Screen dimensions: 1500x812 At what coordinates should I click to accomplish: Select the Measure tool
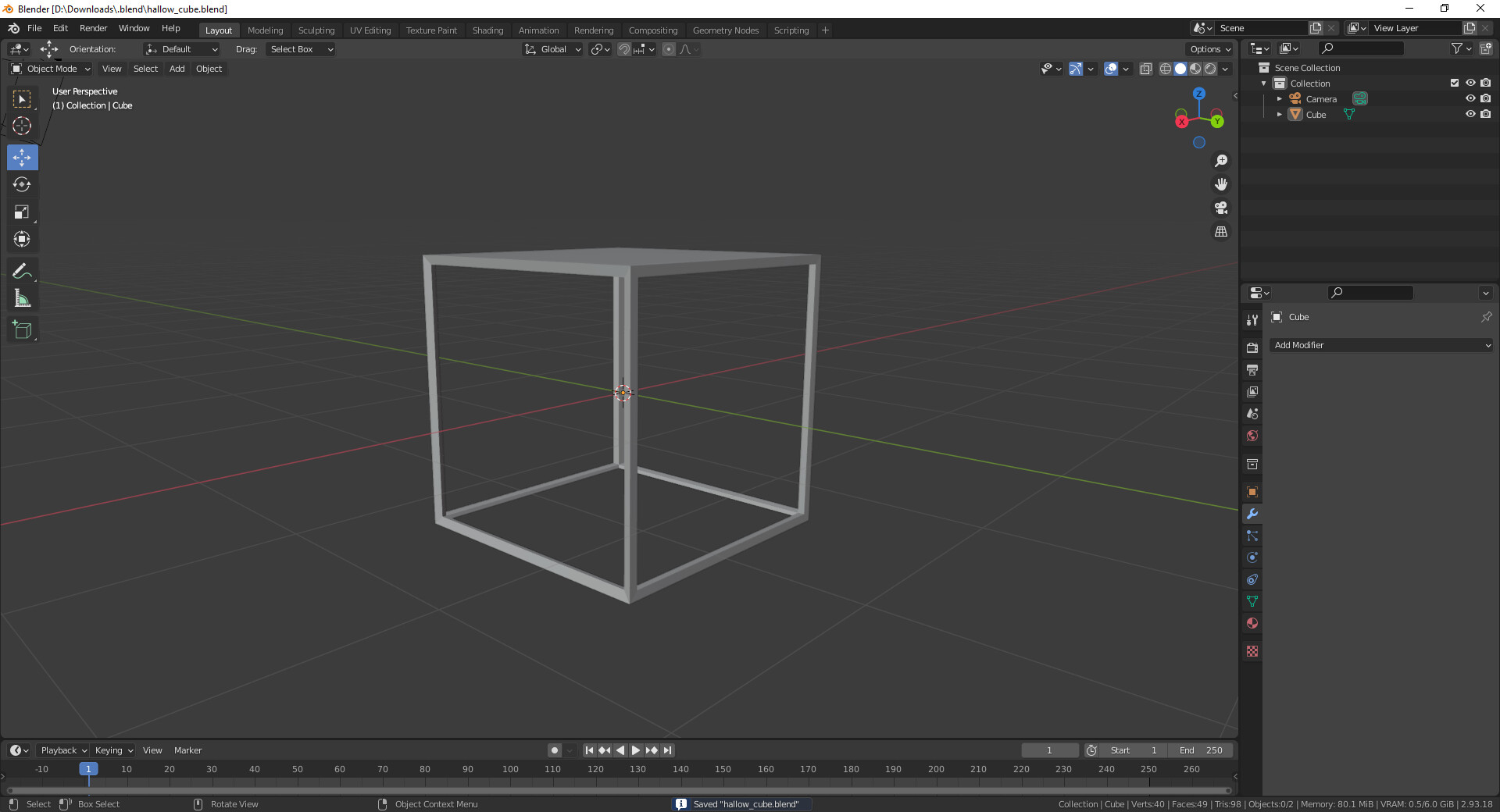[22, 297]
